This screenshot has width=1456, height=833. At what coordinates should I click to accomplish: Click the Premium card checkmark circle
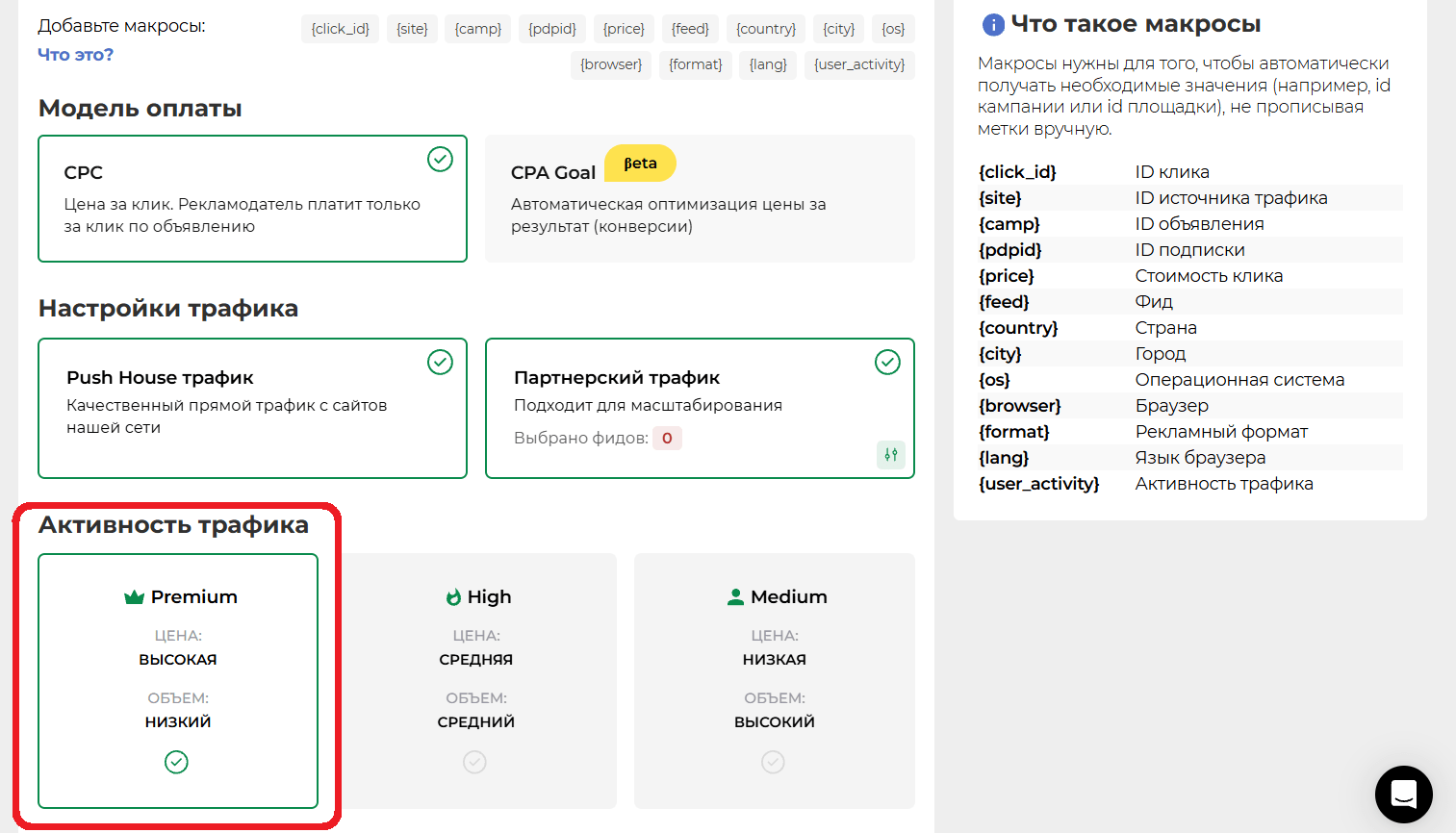click(176, 762)
